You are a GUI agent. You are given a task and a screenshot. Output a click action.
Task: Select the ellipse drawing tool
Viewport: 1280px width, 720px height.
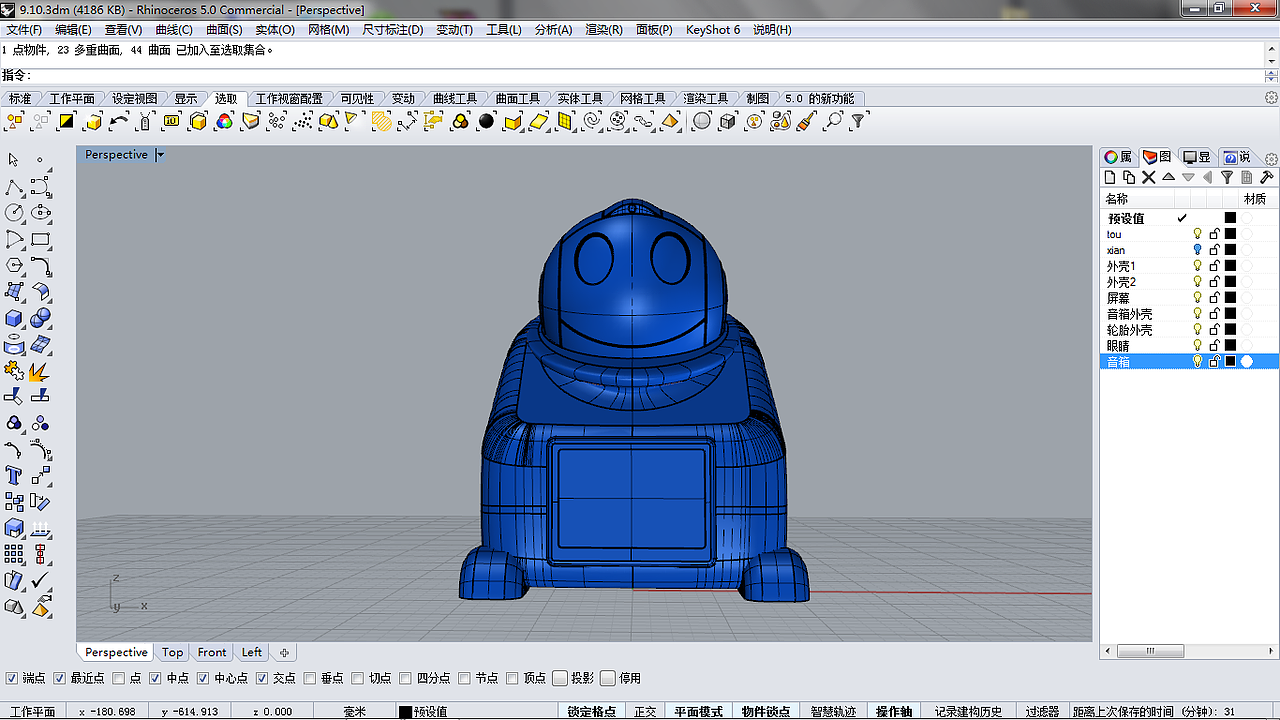(41, 213)
